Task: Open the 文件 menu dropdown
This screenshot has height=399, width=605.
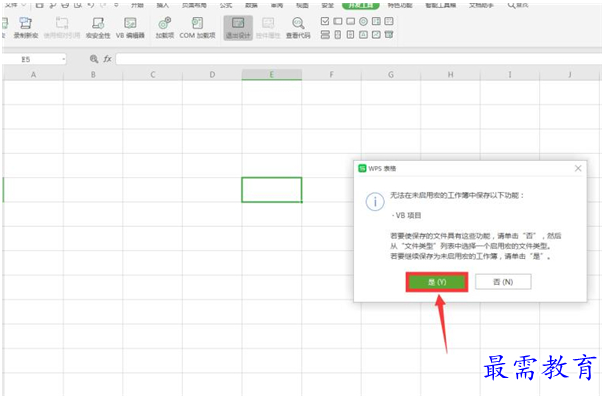Action: [x=15, y=5]
